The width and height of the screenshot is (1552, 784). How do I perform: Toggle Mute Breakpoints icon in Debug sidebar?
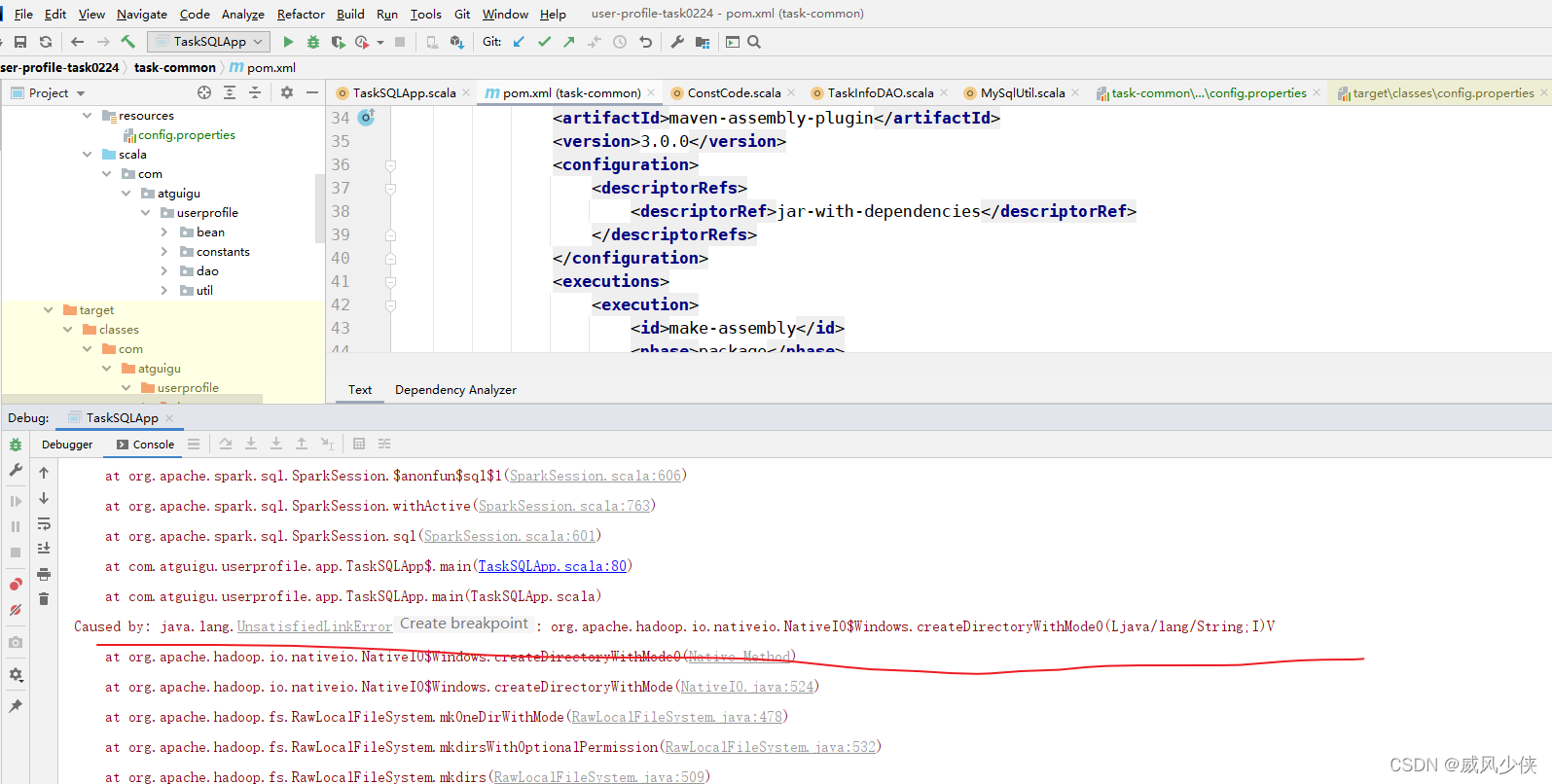[x=16, y=610]
